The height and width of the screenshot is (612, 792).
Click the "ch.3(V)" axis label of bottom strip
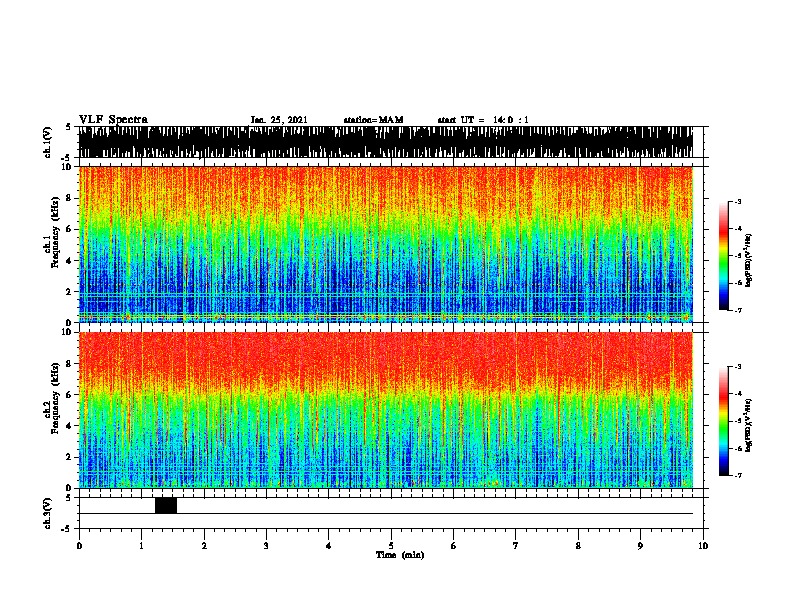pos(47,514)
